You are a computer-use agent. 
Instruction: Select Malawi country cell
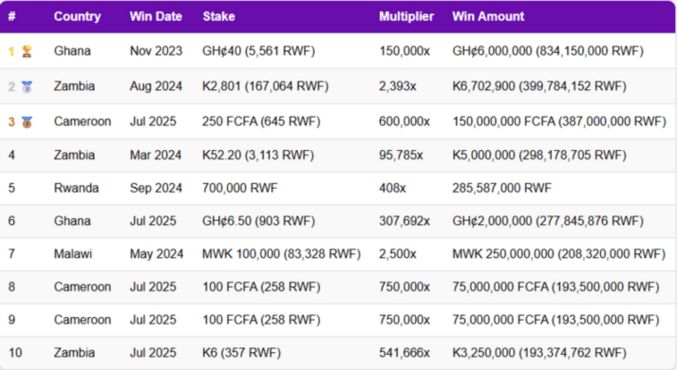pyautogui.click(x=73, y=253)
